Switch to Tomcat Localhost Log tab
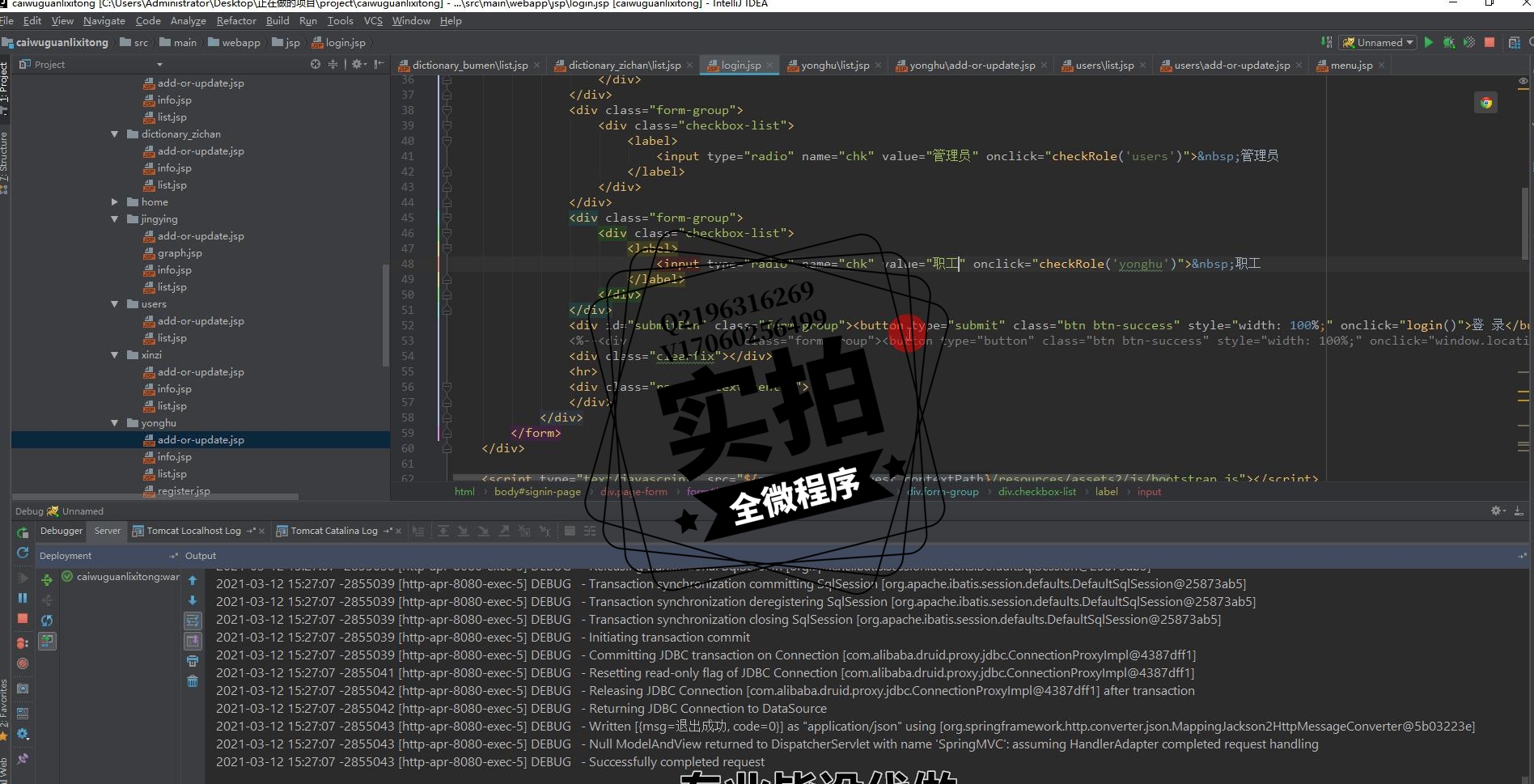This screenshot has height=784, width=1534. coord(194,531)
